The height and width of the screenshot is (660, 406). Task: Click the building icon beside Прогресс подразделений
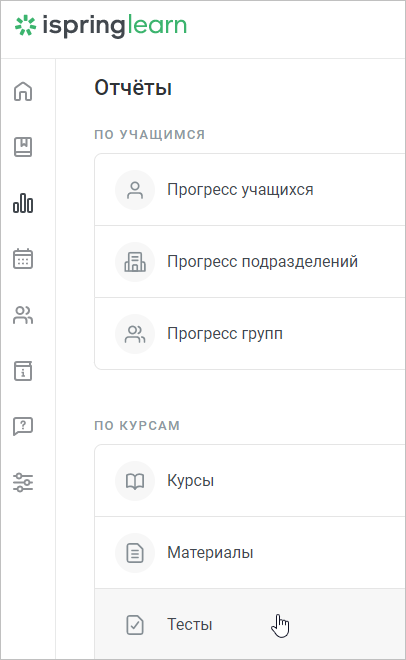(x=135, y=262)
